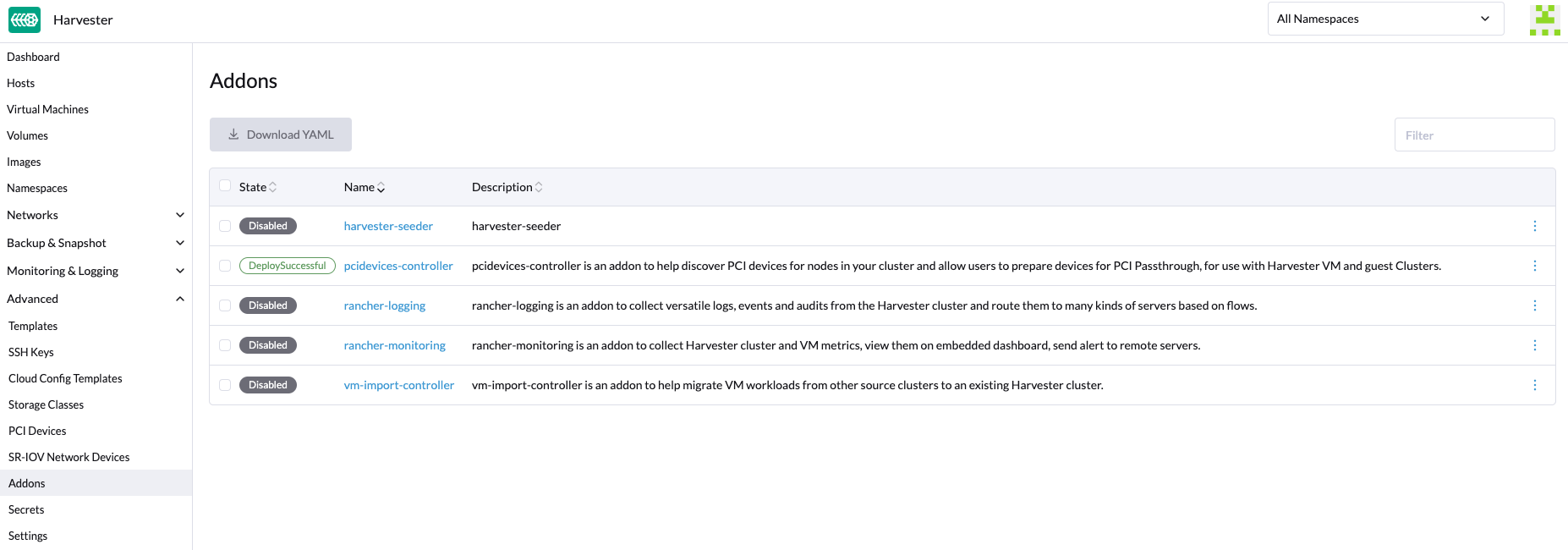This screenshot has height=550, width=1568.
Task: Check the vm-import-controller row checkbox
Action: coord(225,385)
